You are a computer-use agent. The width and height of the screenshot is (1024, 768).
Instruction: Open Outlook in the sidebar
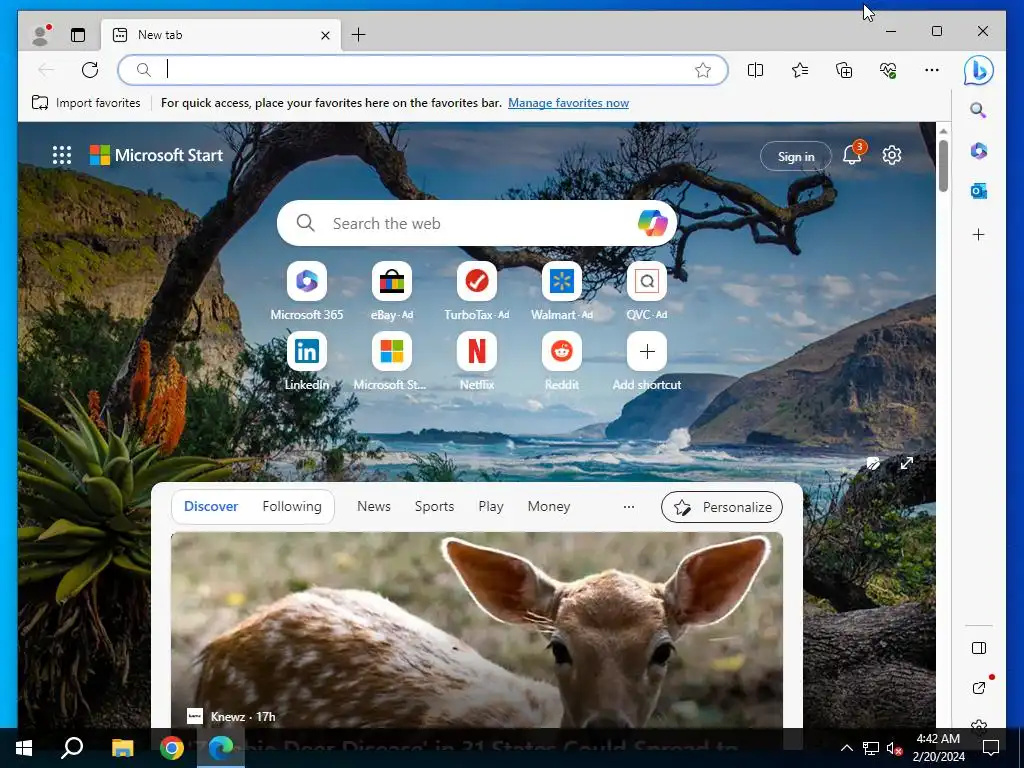tap(978, 191)
